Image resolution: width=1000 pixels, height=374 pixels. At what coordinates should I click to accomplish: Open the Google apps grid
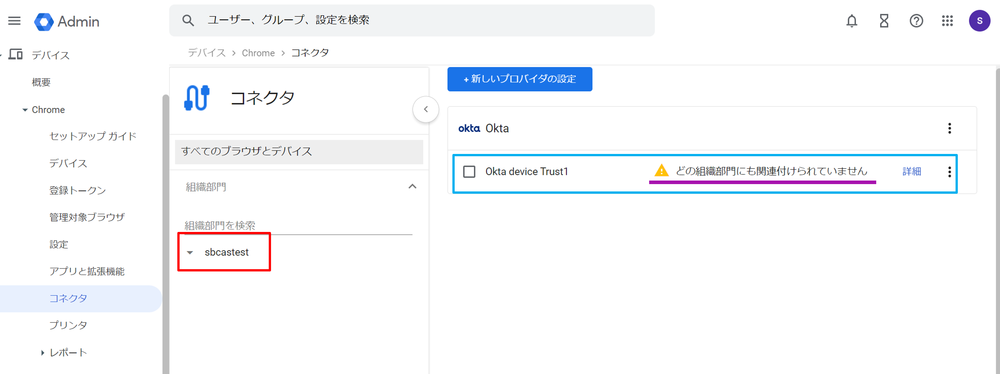(948, 21)
